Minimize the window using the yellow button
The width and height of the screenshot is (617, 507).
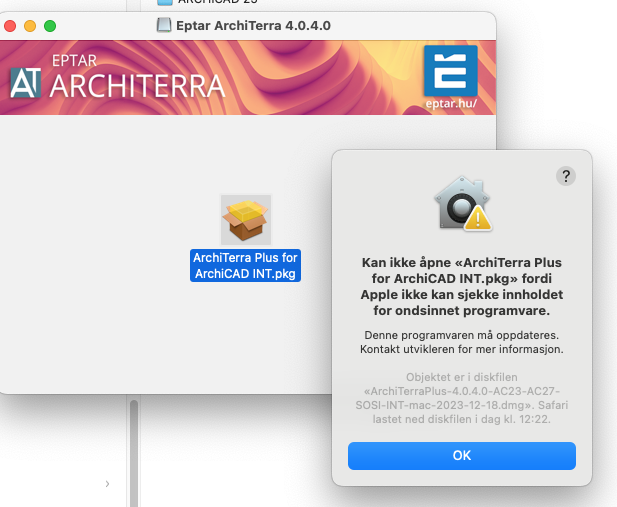tap(31, 25)
